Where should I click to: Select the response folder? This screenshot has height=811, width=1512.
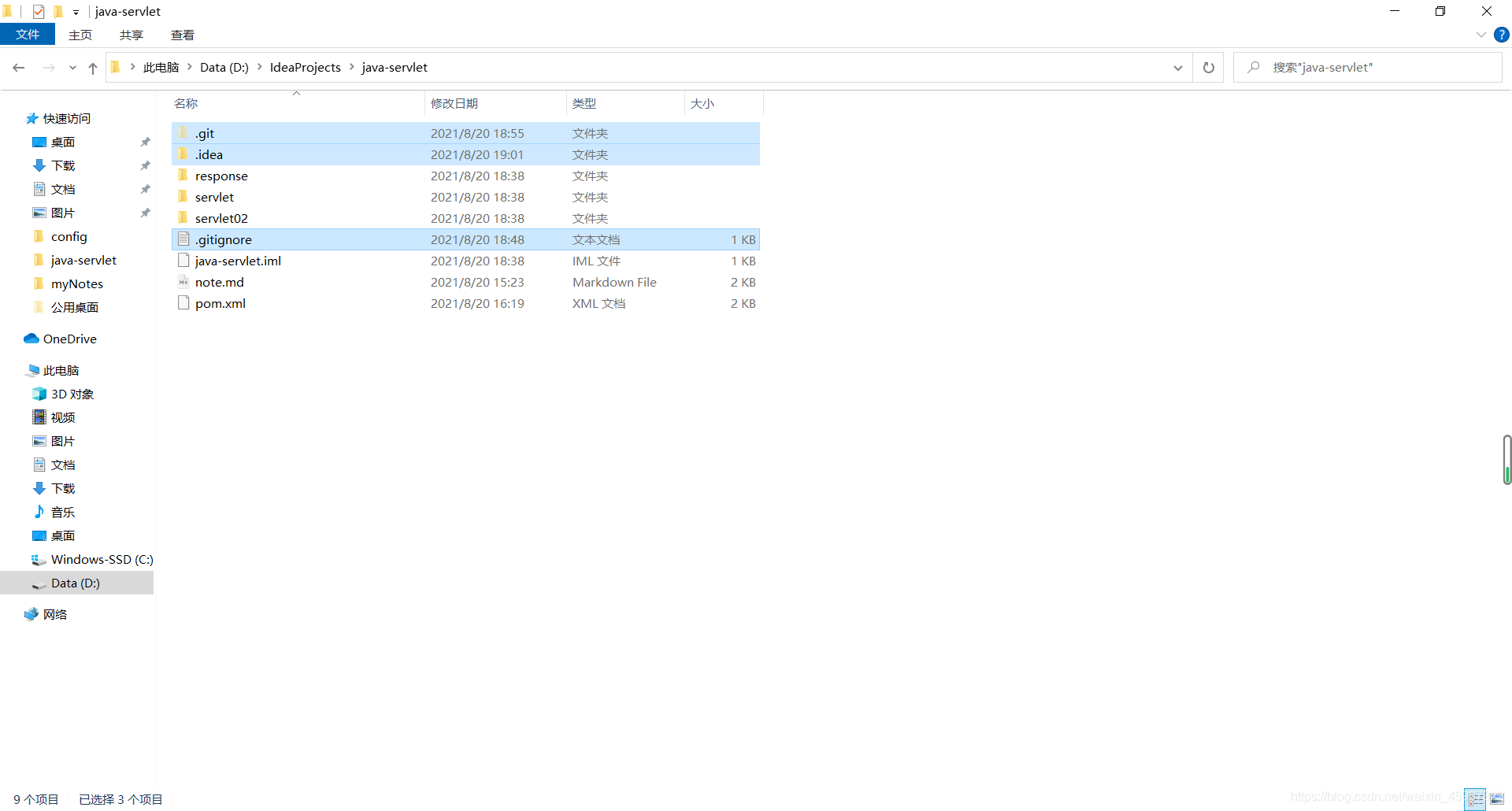(465, 176)
